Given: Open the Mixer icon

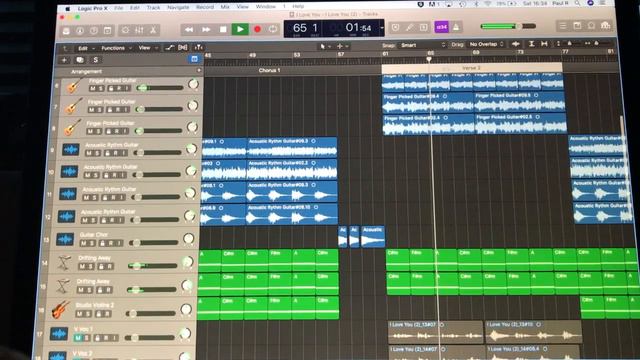Looking at the screenshot, I should coord(139,30).
